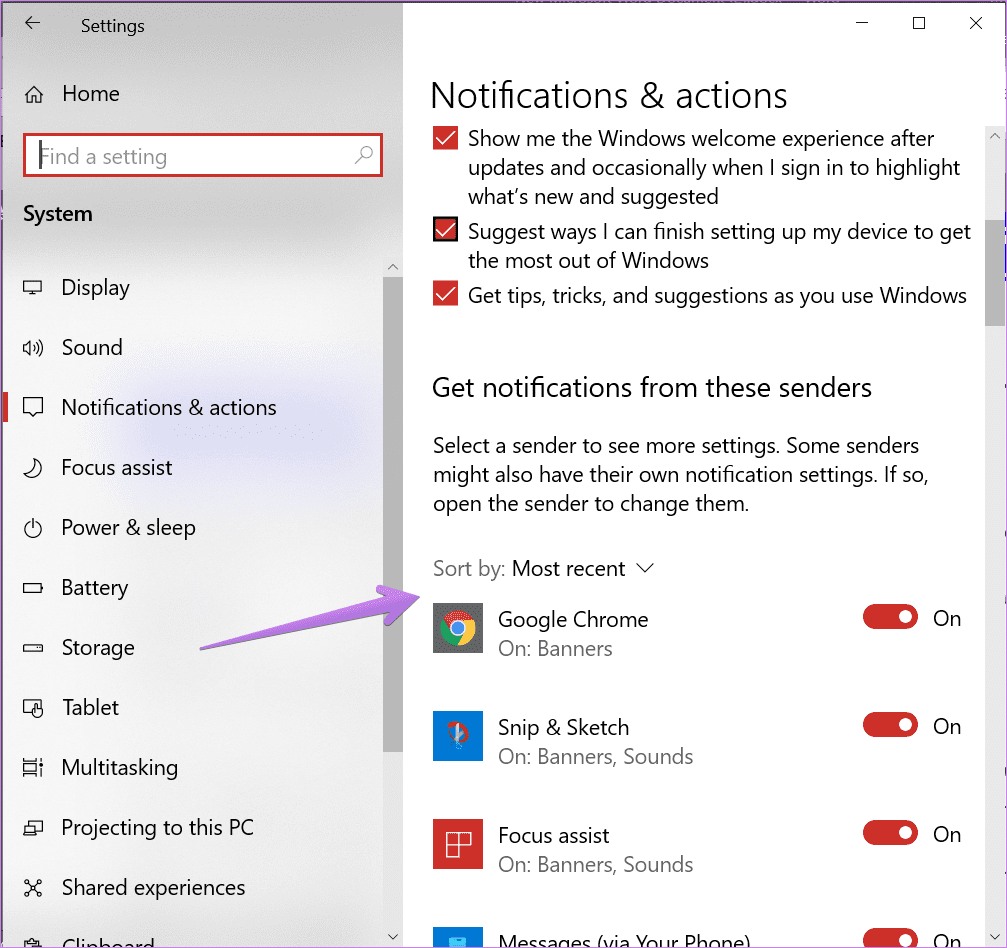Click the Home house icon
Image resolution: width=1007 pixels, height=948 pixels.
tap(33, 94)
